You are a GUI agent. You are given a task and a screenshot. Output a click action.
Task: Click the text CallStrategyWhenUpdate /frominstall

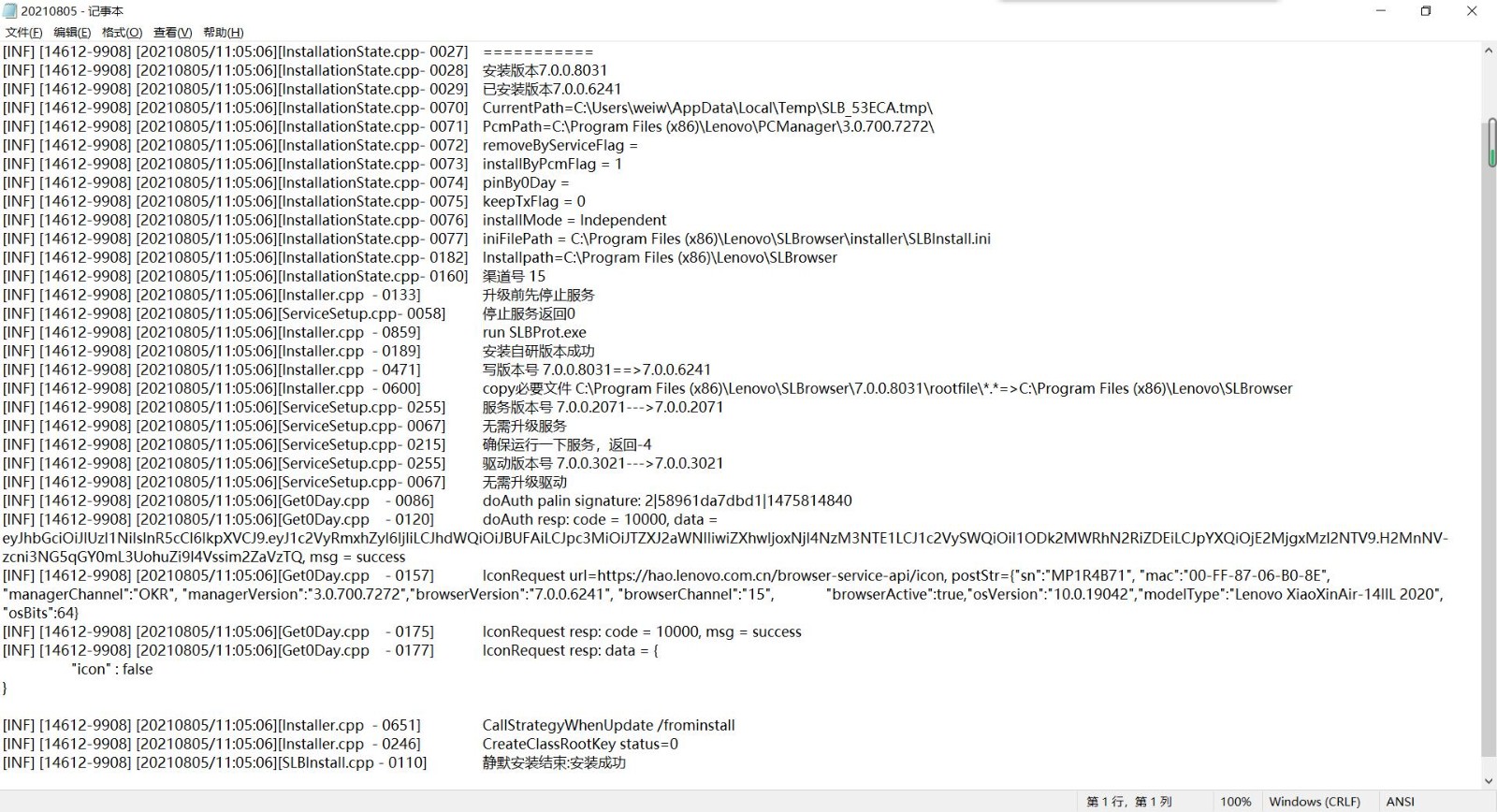608,725
